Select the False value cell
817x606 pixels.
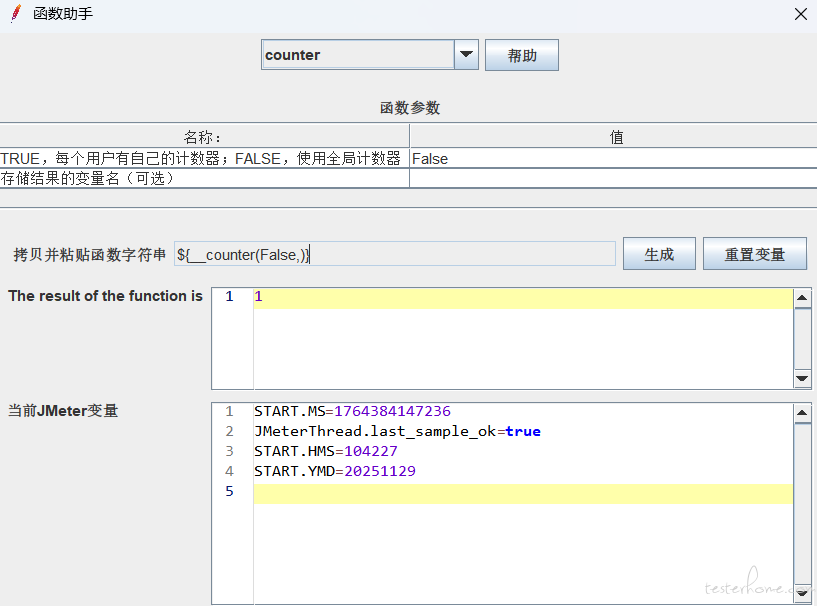coord(612,158)
